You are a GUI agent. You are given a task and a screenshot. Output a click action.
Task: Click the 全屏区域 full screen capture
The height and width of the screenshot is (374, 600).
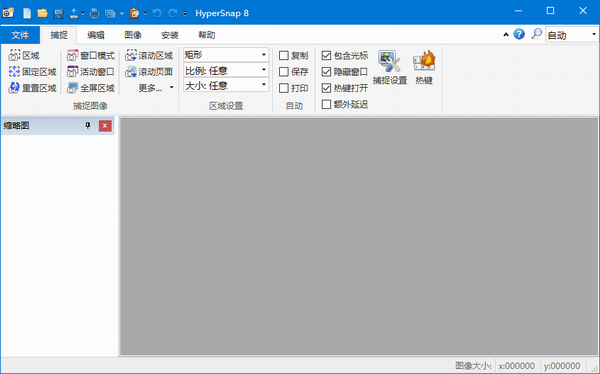pos(90,88)
